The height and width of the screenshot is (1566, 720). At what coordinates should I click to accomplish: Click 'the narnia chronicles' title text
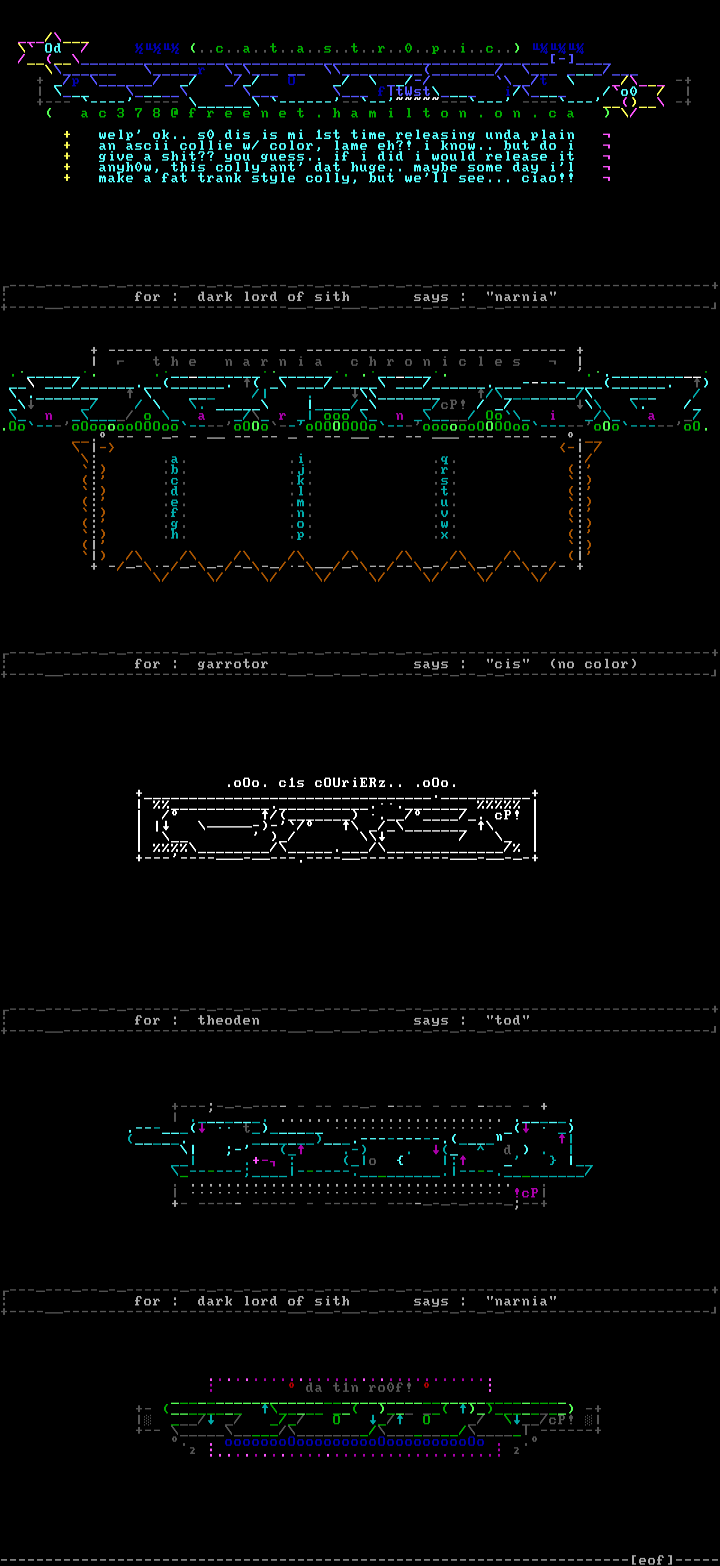pos(336,362)
